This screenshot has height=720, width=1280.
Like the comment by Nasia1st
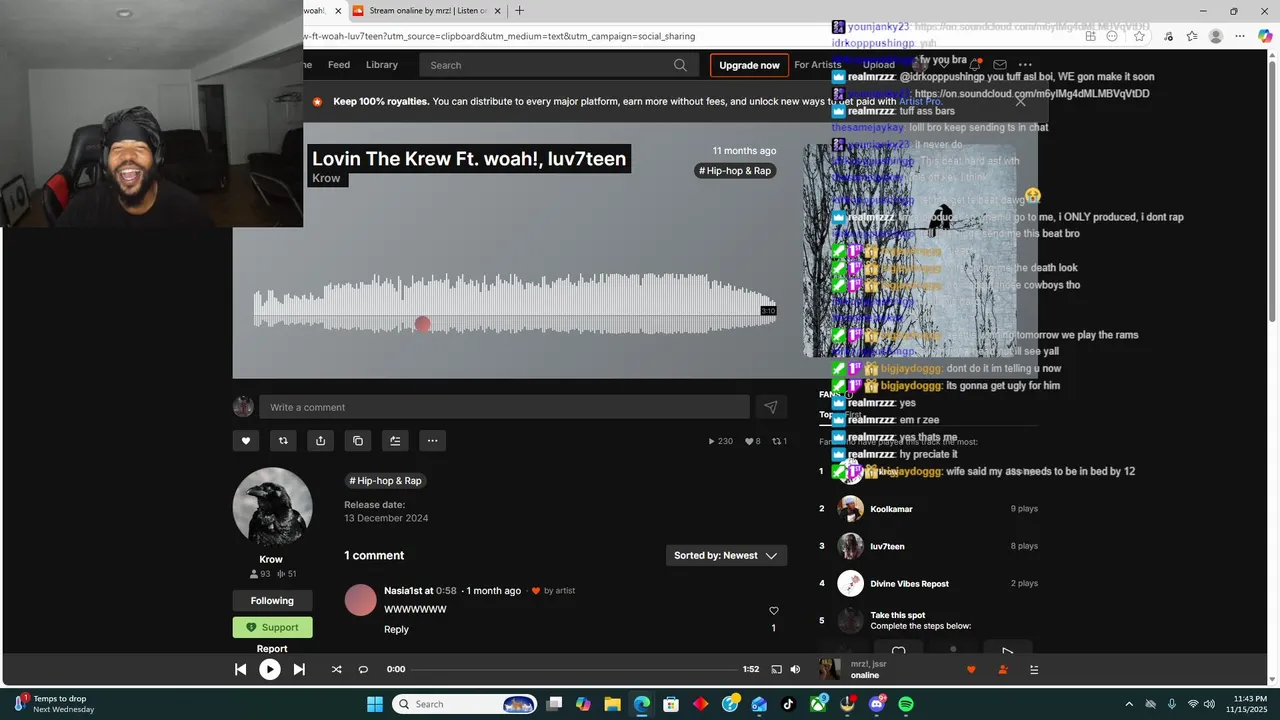tap(773, 611)
